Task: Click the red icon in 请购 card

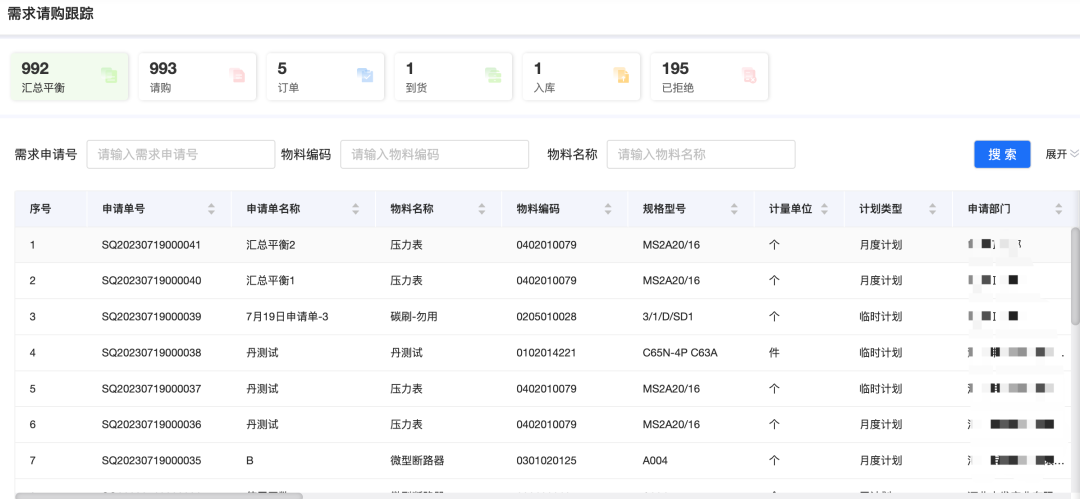Action: click(x=237, y=76)
